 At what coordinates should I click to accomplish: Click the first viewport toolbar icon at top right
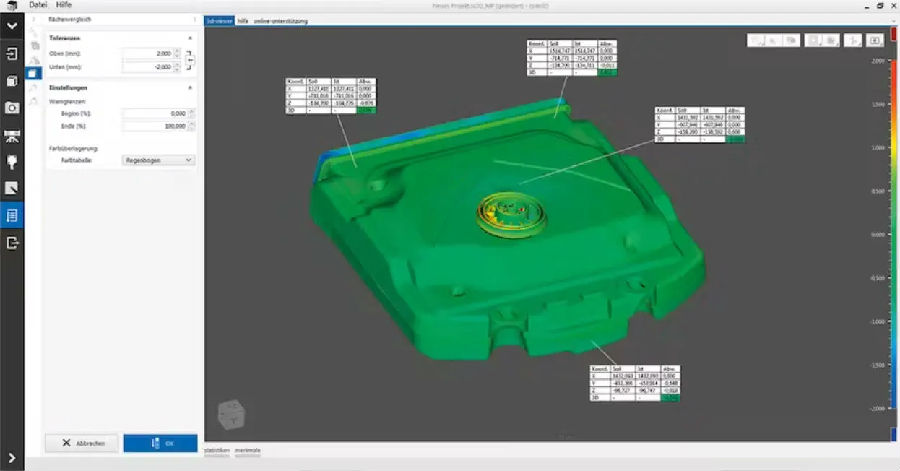coord(757,41)
